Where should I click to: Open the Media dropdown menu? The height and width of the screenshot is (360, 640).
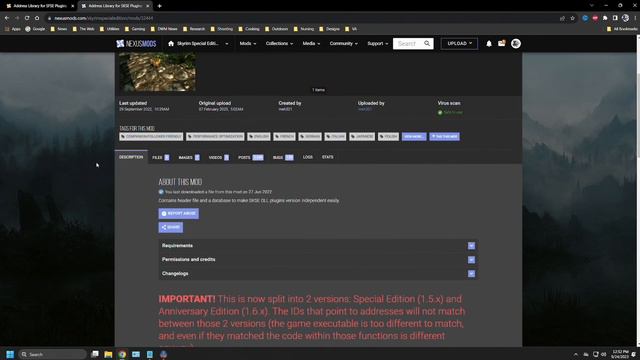pos(311,44)
